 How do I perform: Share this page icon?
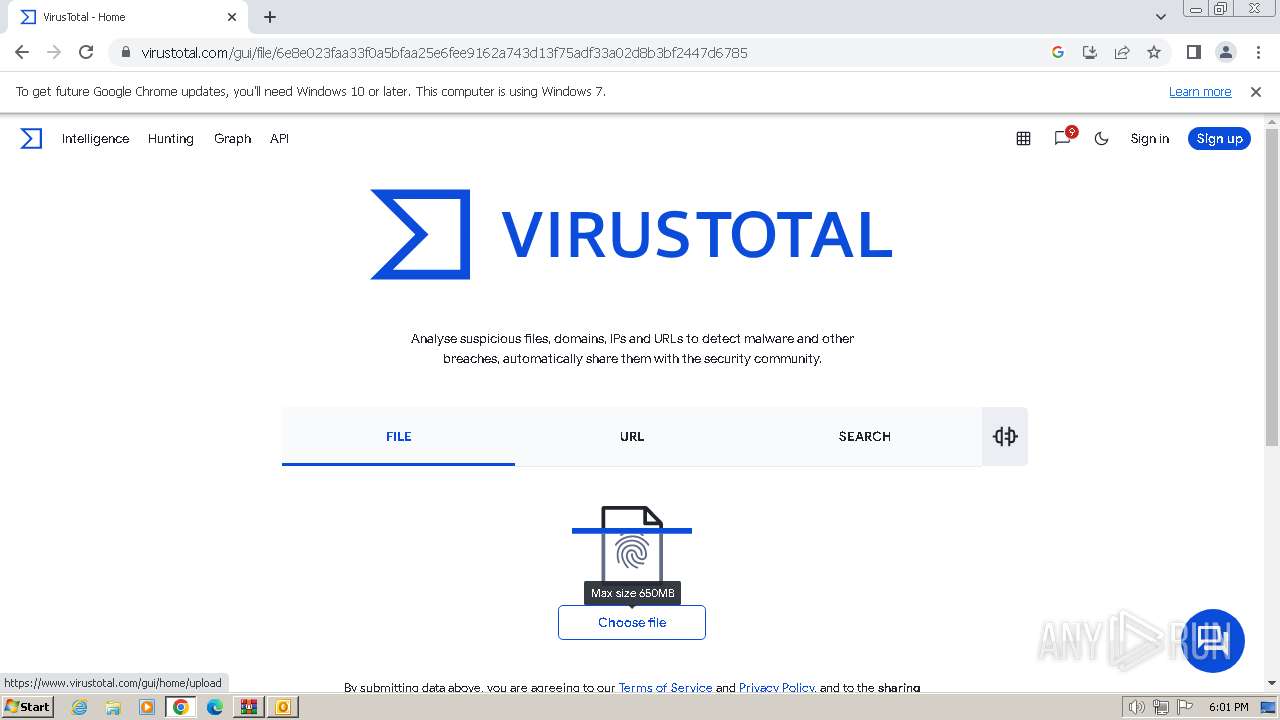point(1122,52)
